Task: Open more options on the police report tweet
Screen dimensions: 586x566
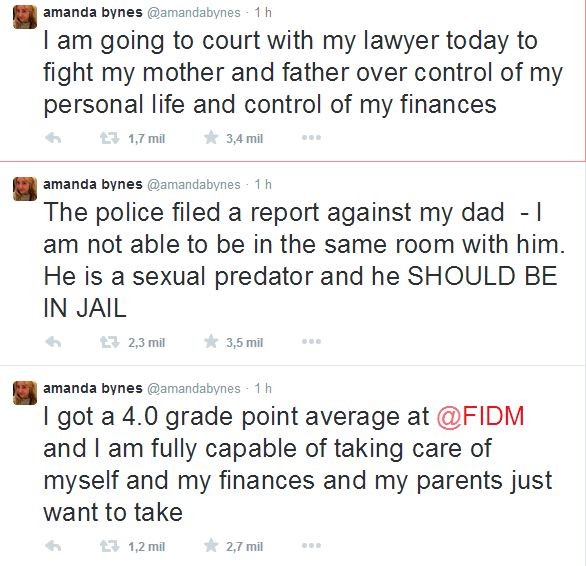Action: pyautogui.click(x=311, y=341)
